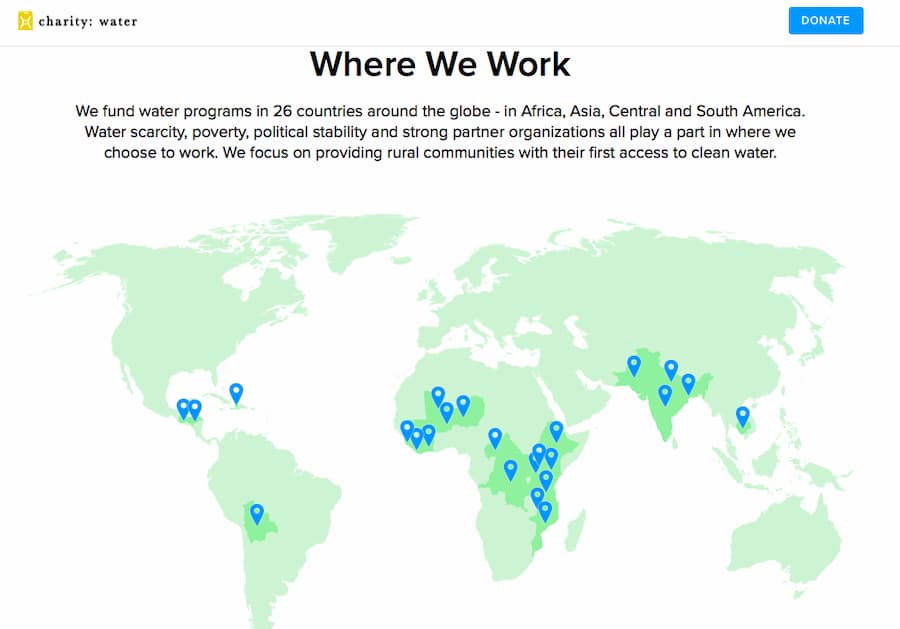The height and width of the screenshot is (629, 900).
Task: Select the map pin over Sierra Leone
Action: coord(407,431)
